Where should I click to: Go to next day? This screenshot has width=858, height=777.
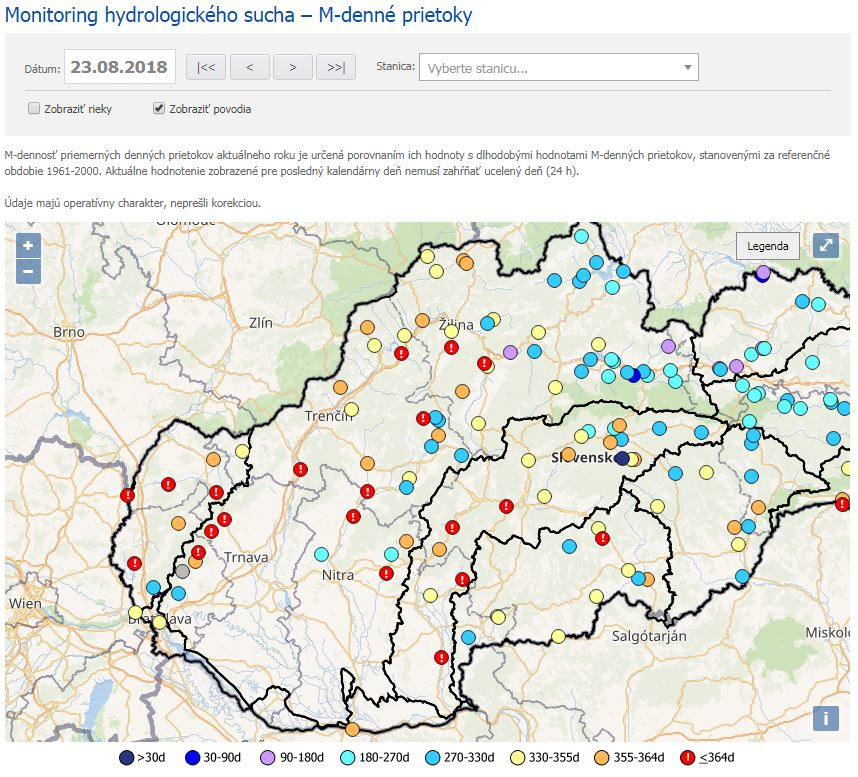[x=292, y=67]
